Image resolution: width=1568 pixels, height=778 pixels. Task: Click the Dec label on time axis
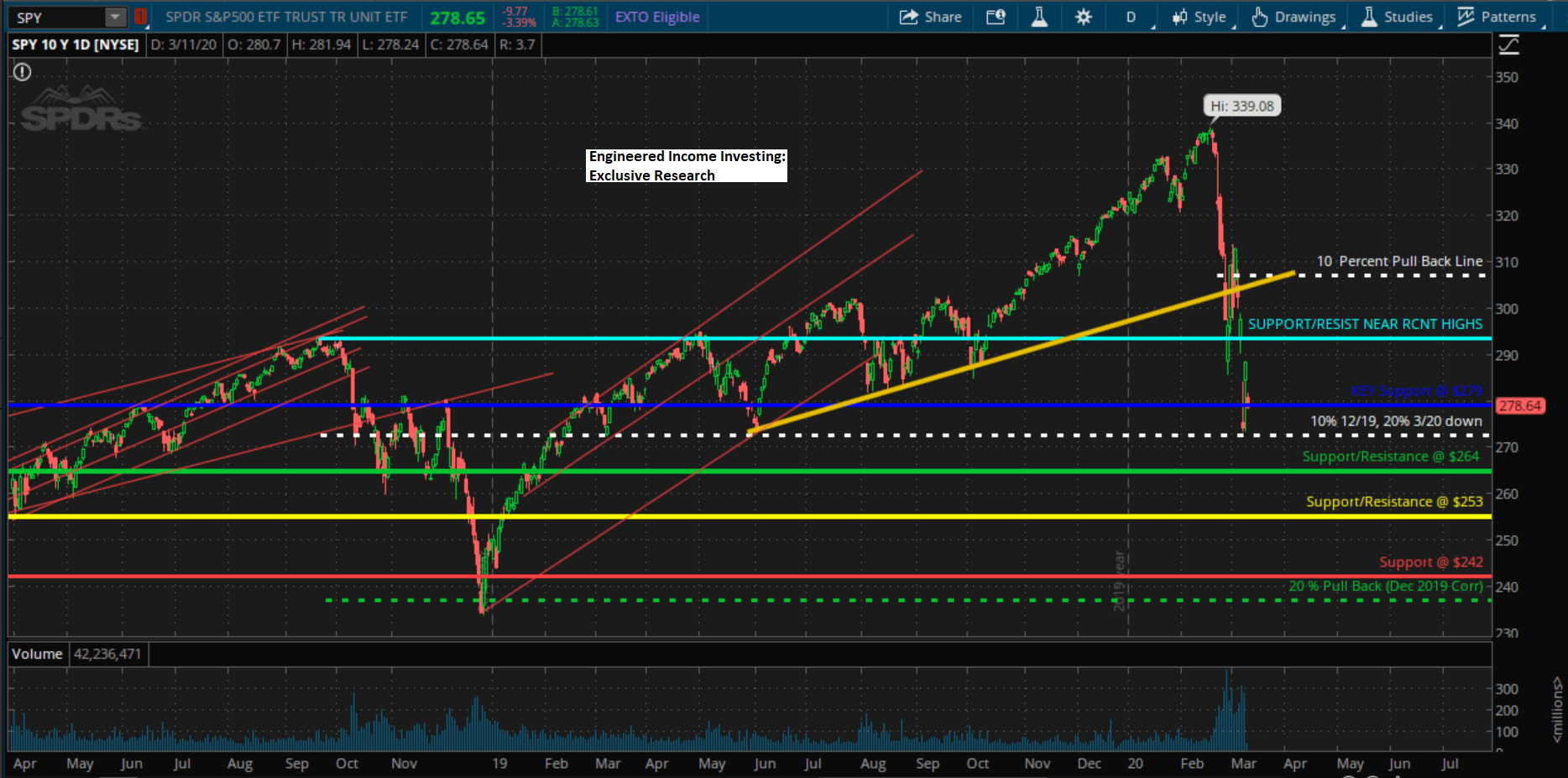[x=1089, y=763]
